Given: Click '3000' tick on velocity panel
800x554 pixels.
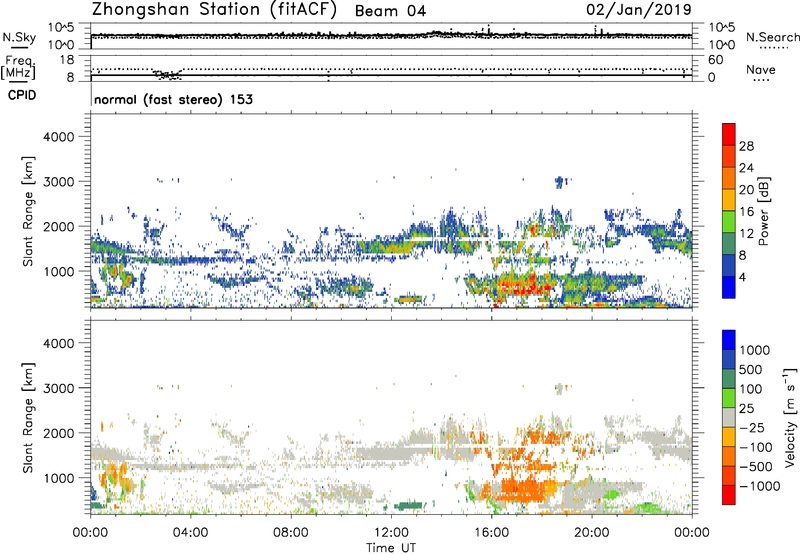Looking at the screenshot, I should [x=59, y=388].
